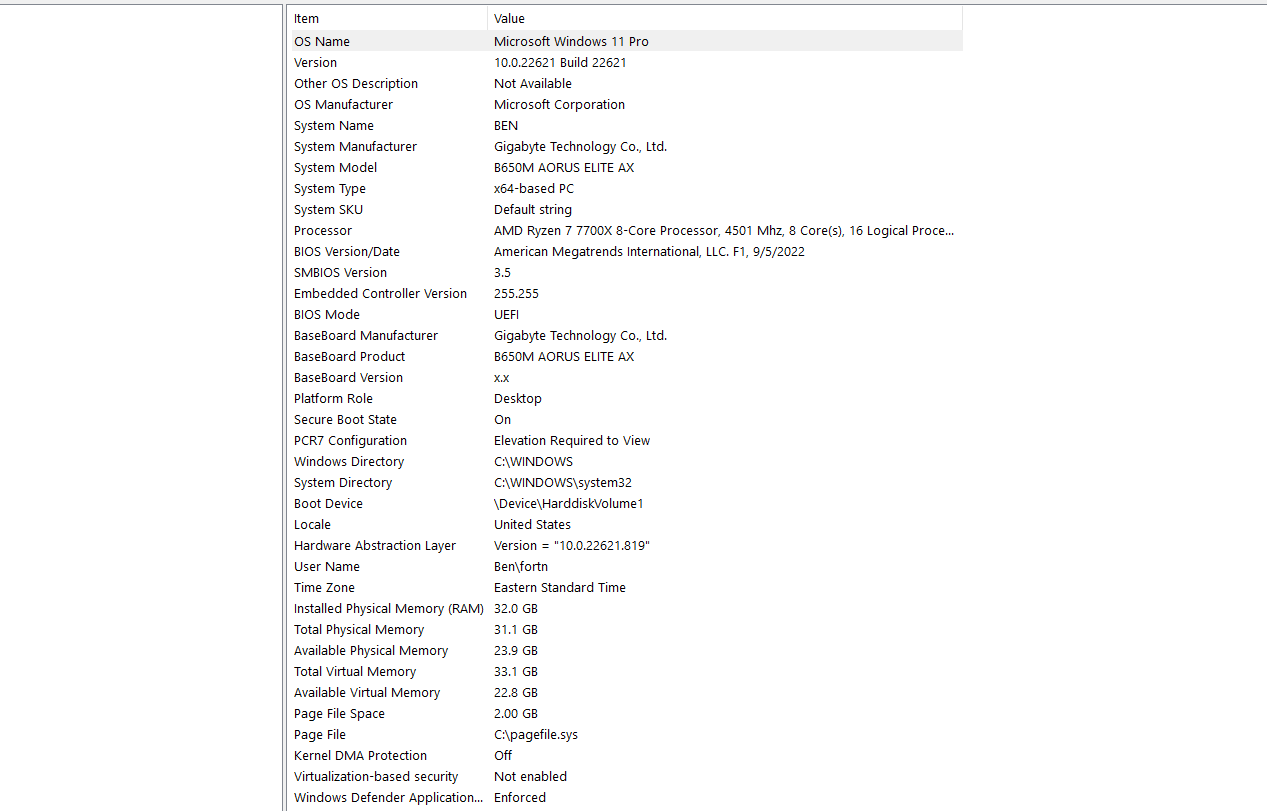
Task: Select the BaseBoard Product row label
Action: [x=350, y=356]
